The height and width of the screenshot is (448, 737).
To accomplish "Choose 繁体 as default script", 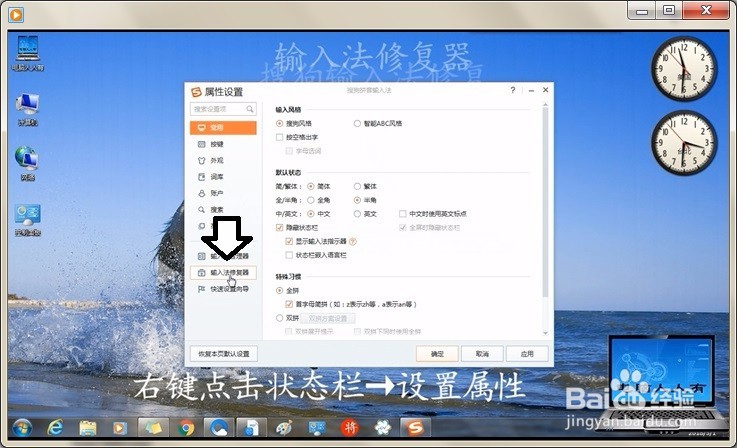I will [357, 186].
